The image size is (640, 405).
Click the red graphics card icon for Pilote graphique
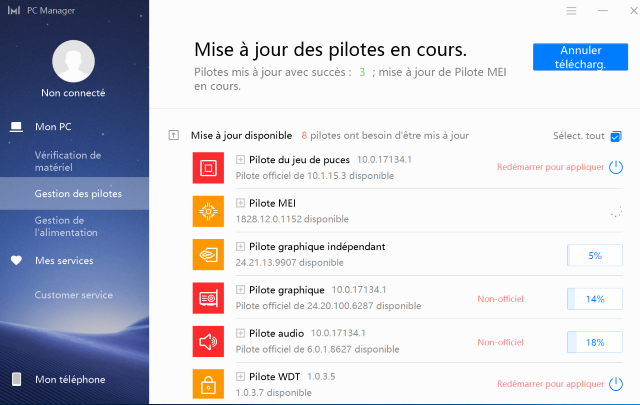point(208,298)
